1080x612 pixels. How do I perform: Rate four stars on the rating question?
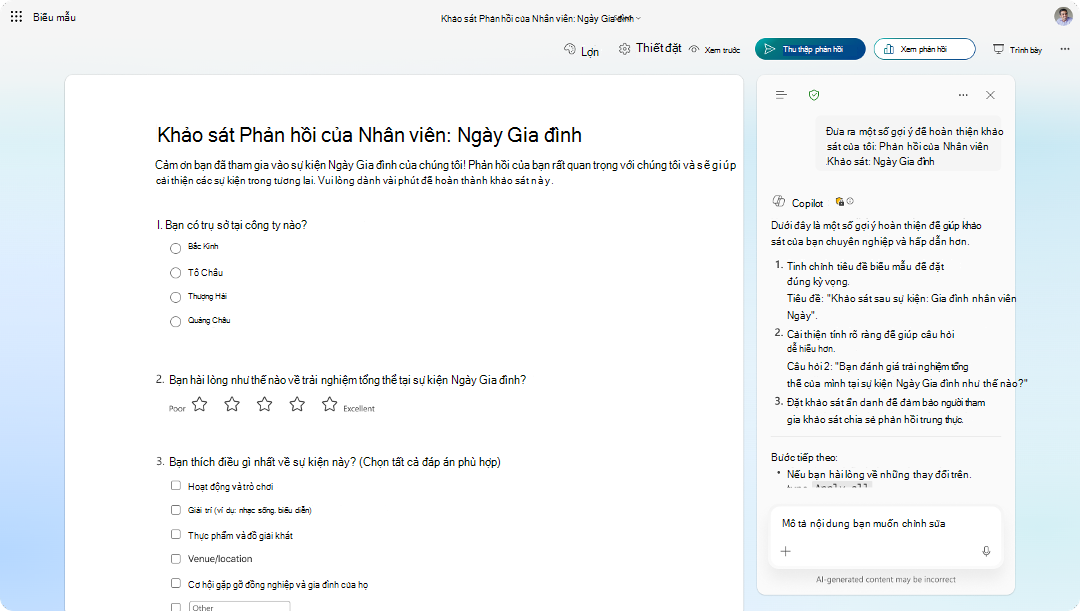tap(297, 404)
